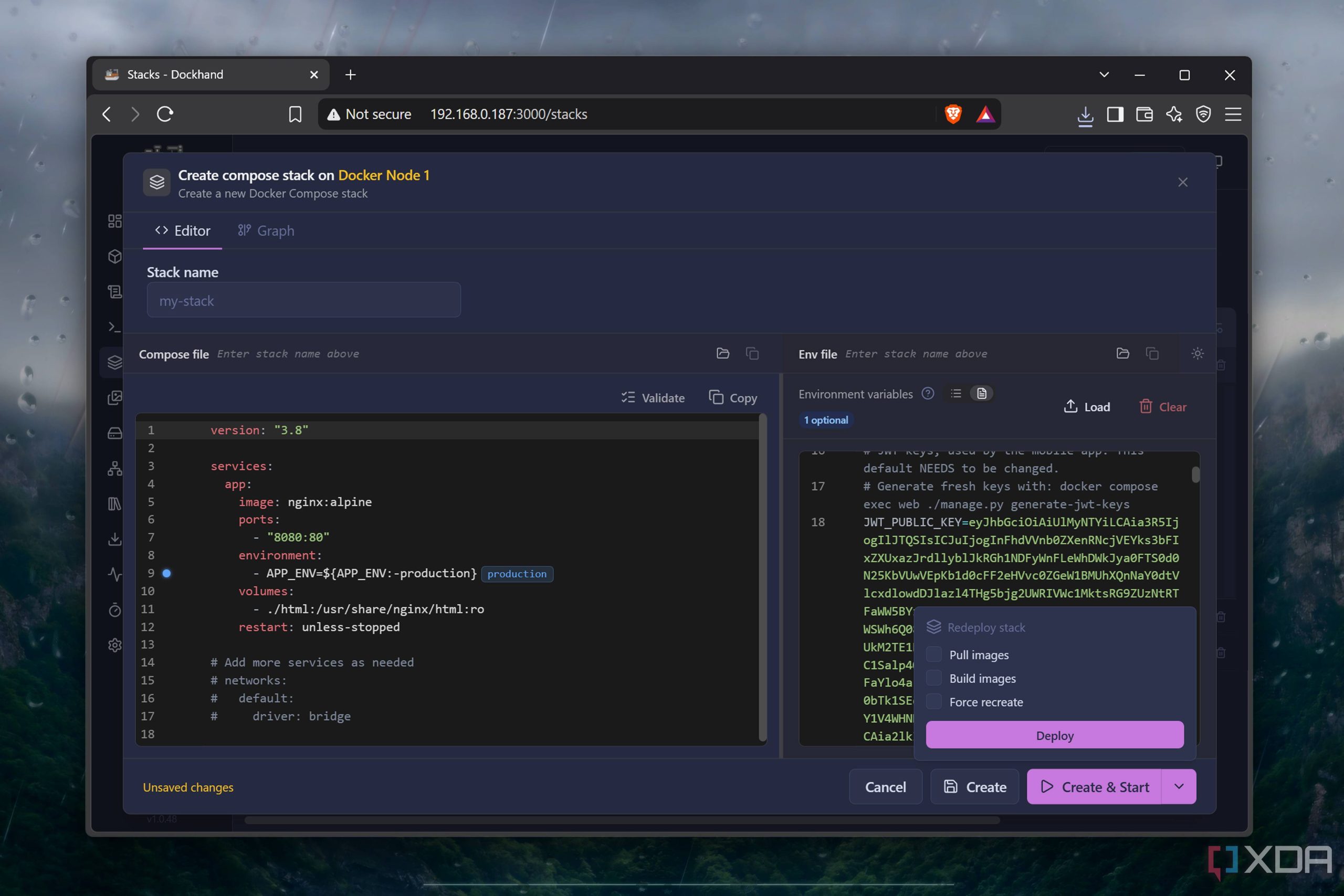This screenshot has width=1344, height=896.
Task: Click the browser address bar URL
Action: 509,114
